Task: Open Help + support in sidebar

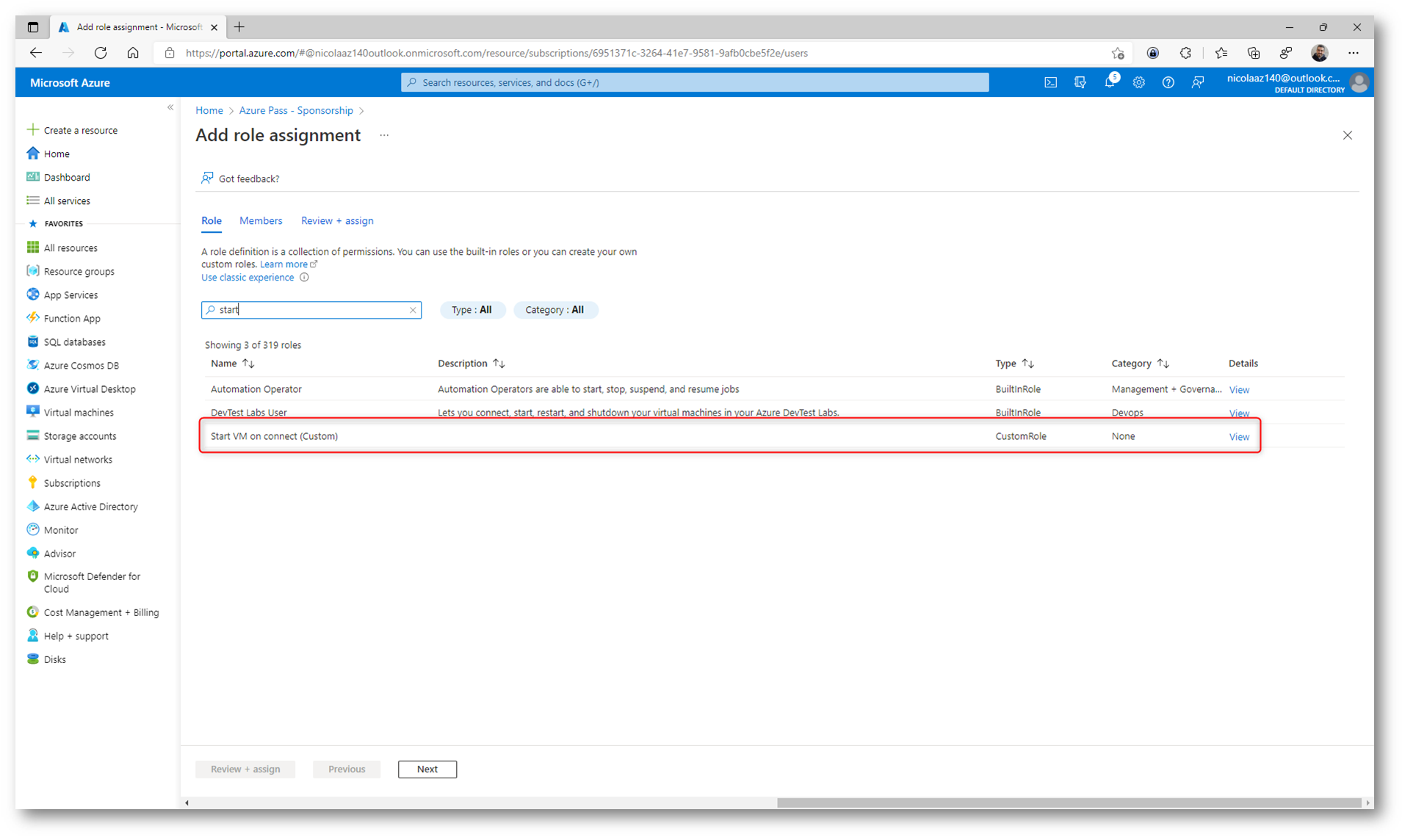Action: (76, 636)
